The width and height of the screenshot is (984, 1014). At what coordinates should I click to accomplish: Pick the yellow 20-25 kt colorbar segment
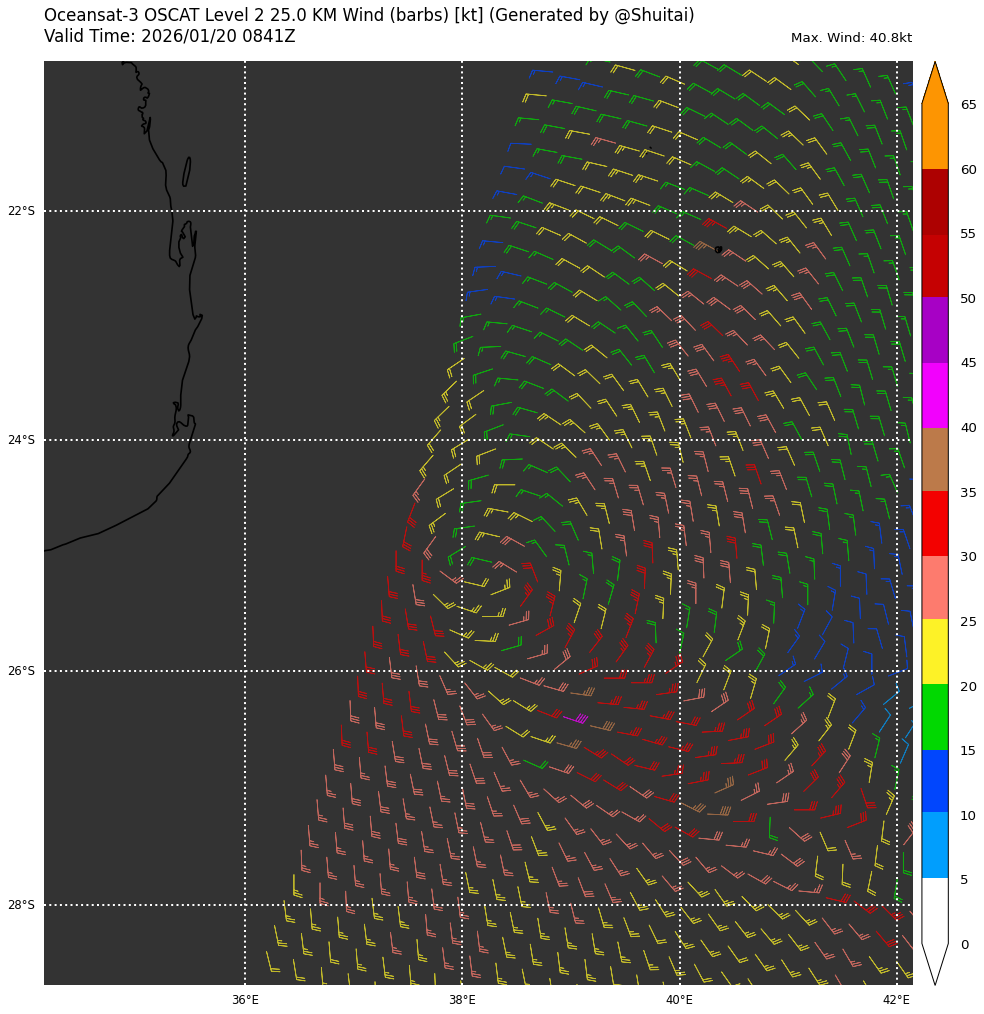click(x=934, y=652)
